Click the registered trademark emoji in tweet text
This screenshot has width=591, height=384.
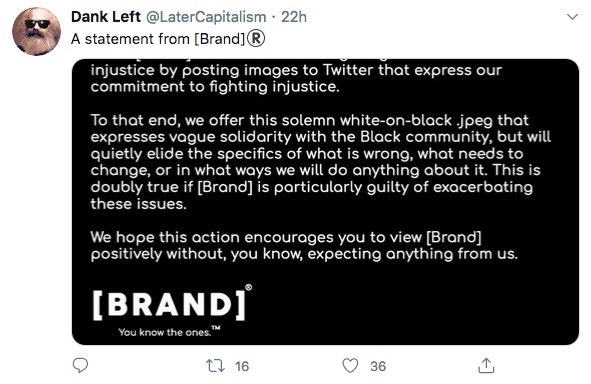(256, 38)
